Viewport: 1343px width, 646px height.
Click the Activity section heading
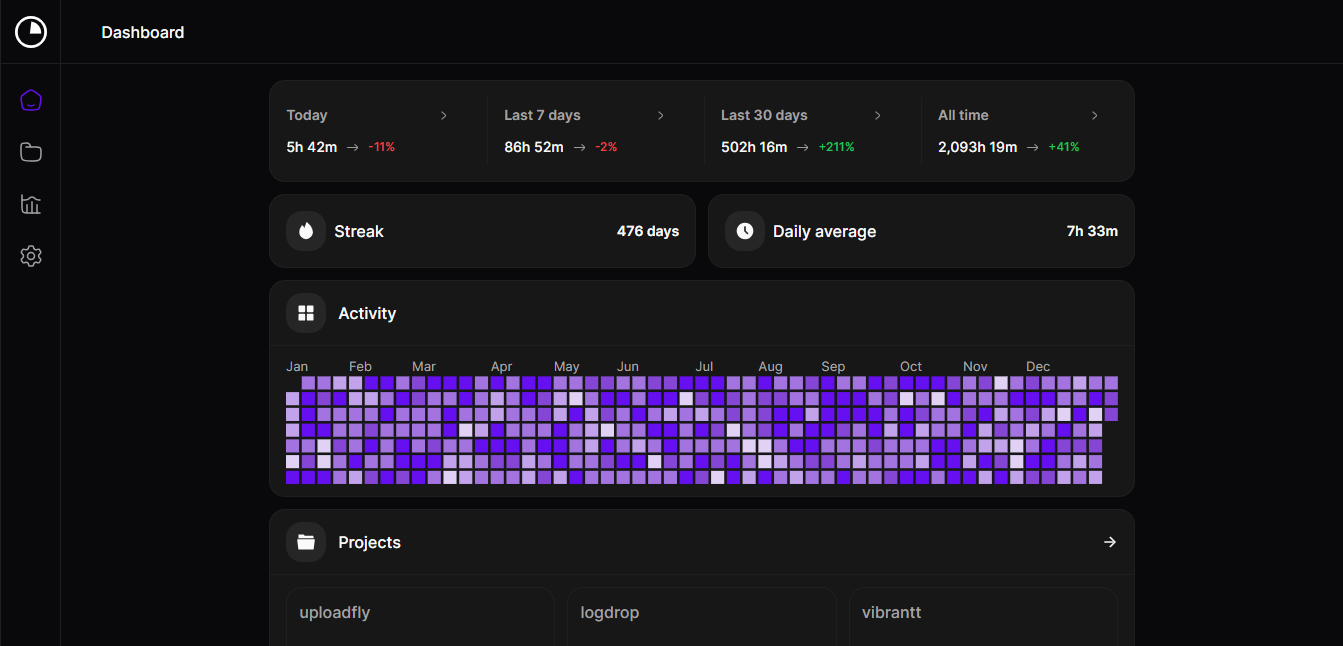[x=367, y=313]
